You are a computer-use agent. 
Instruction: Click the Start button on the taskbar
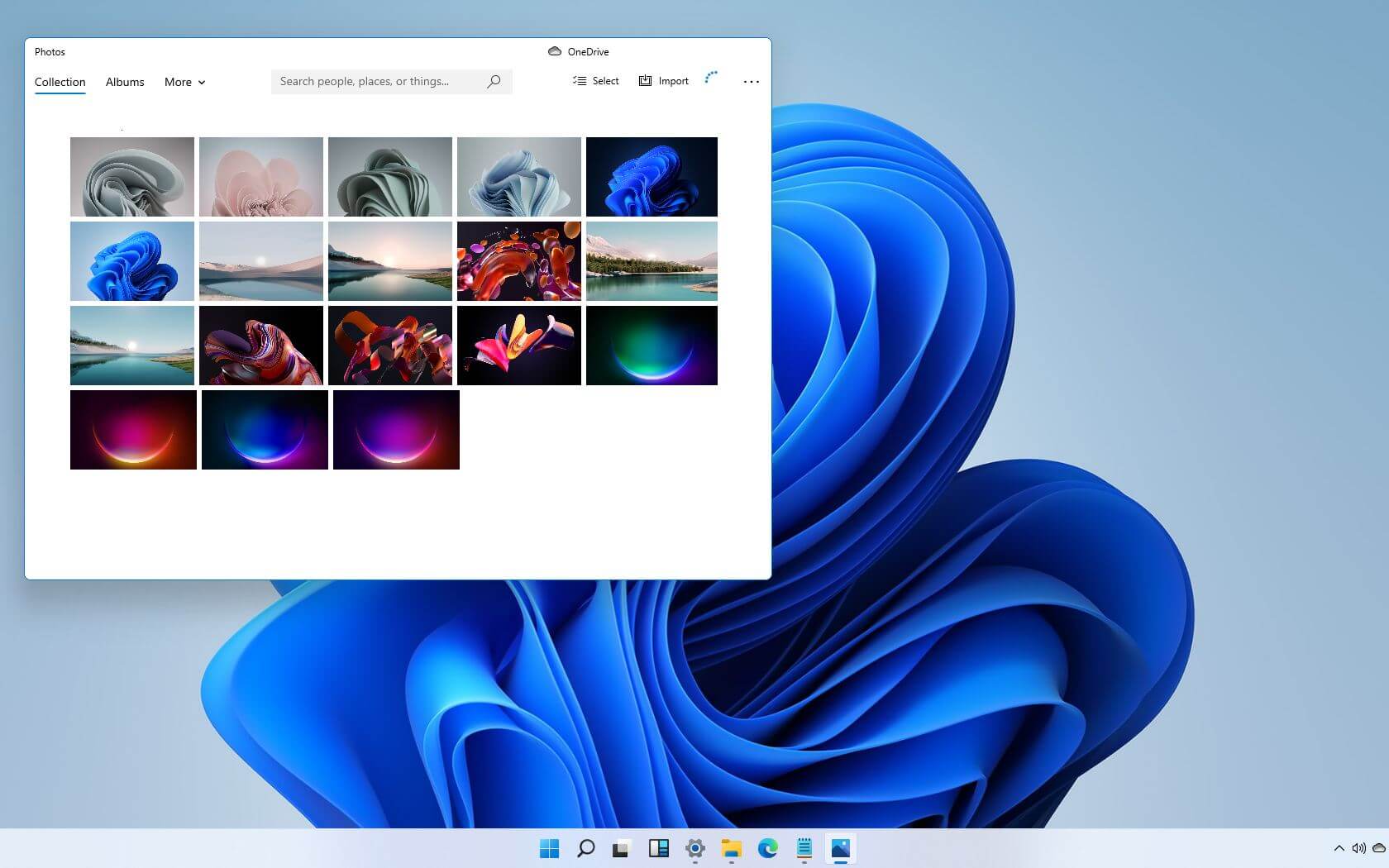pos(550,849)
